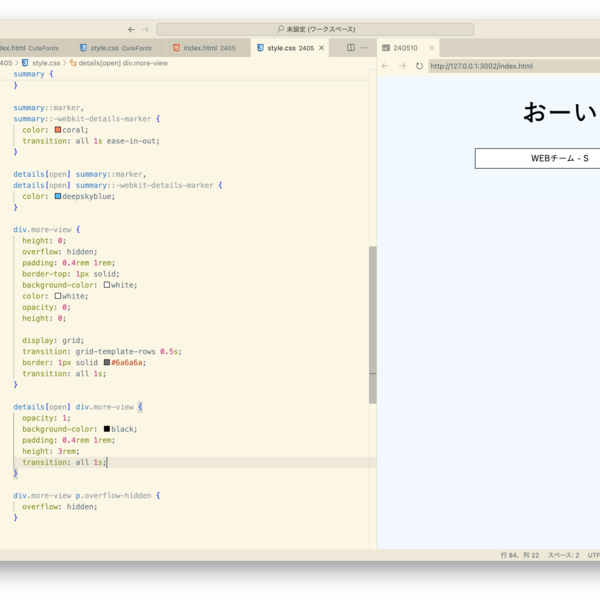
Task: Open the black background-color swatch
Action: (107, 429)
